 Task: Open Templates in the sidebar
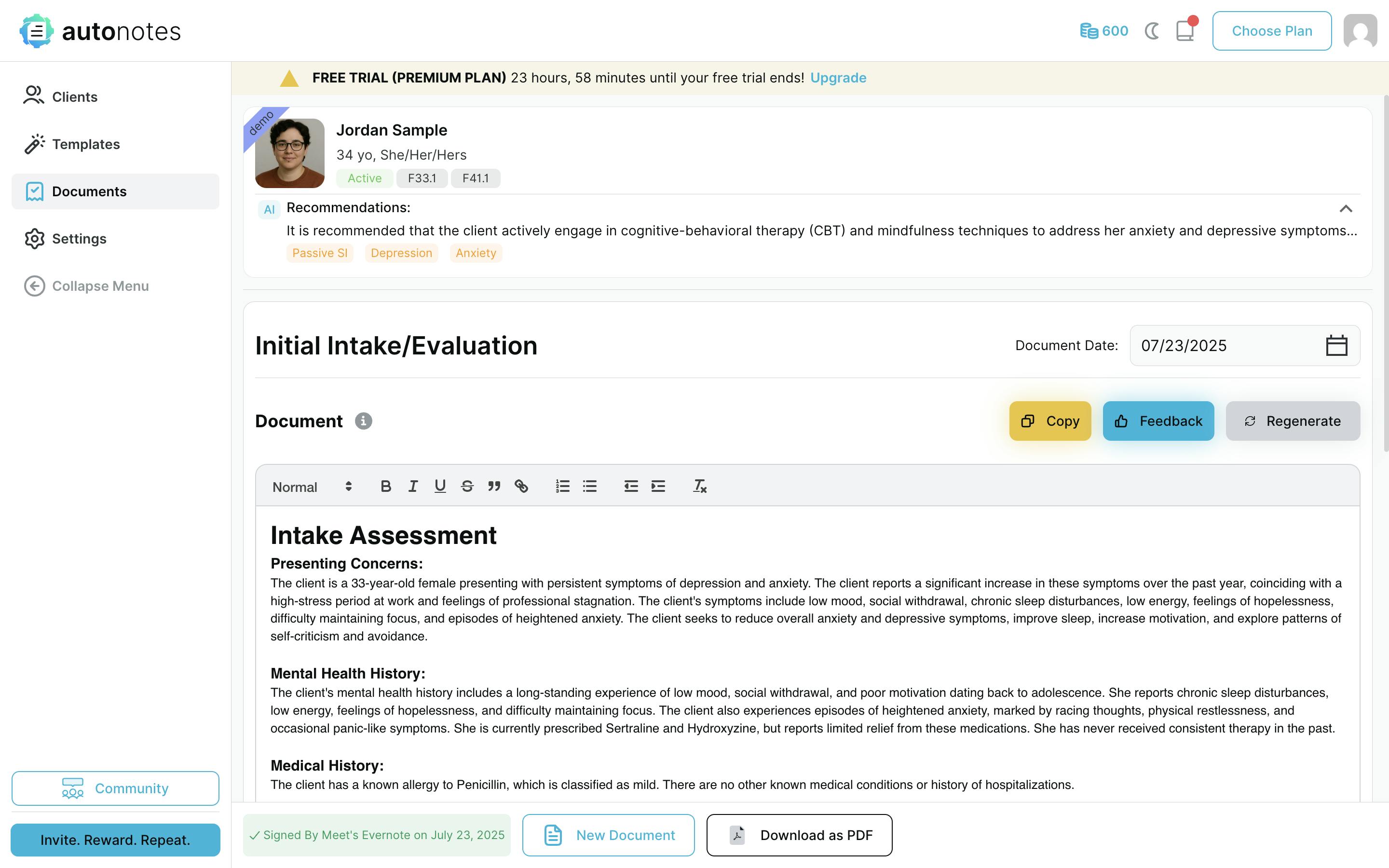click(85, 144)
